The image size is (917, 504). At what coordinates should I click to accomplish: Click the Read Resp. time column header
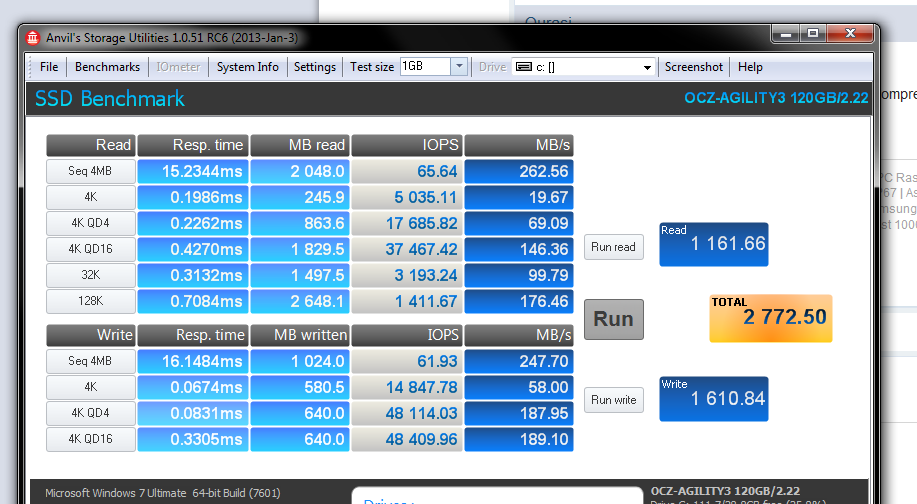click(x=193, y=145)
